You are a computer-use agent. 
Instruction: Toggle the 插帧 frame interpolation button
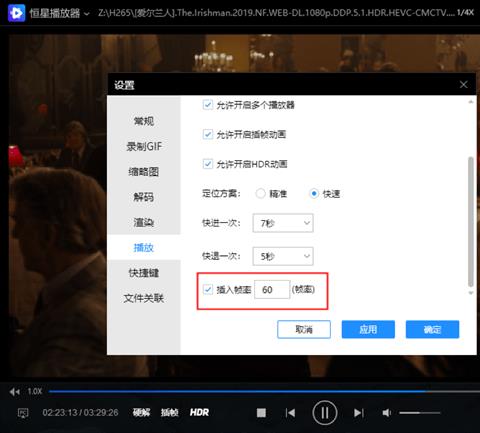point(169,413)
